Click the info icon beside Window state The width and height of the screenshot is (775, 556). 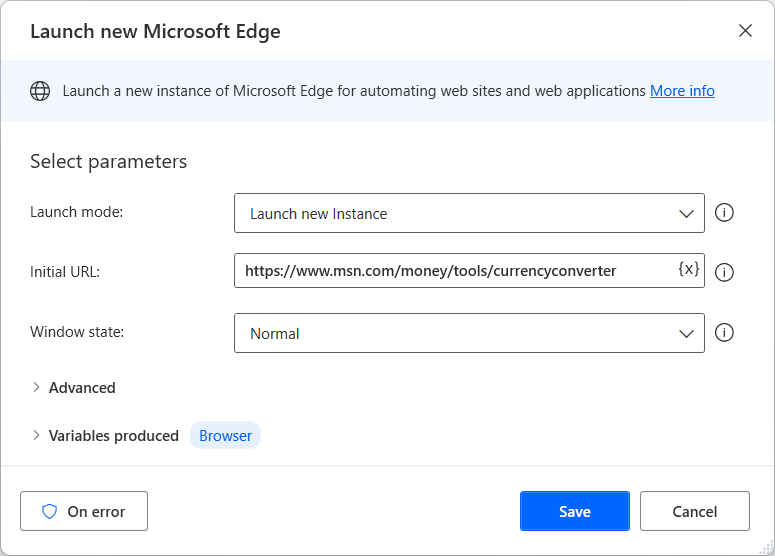click(724, 333)
